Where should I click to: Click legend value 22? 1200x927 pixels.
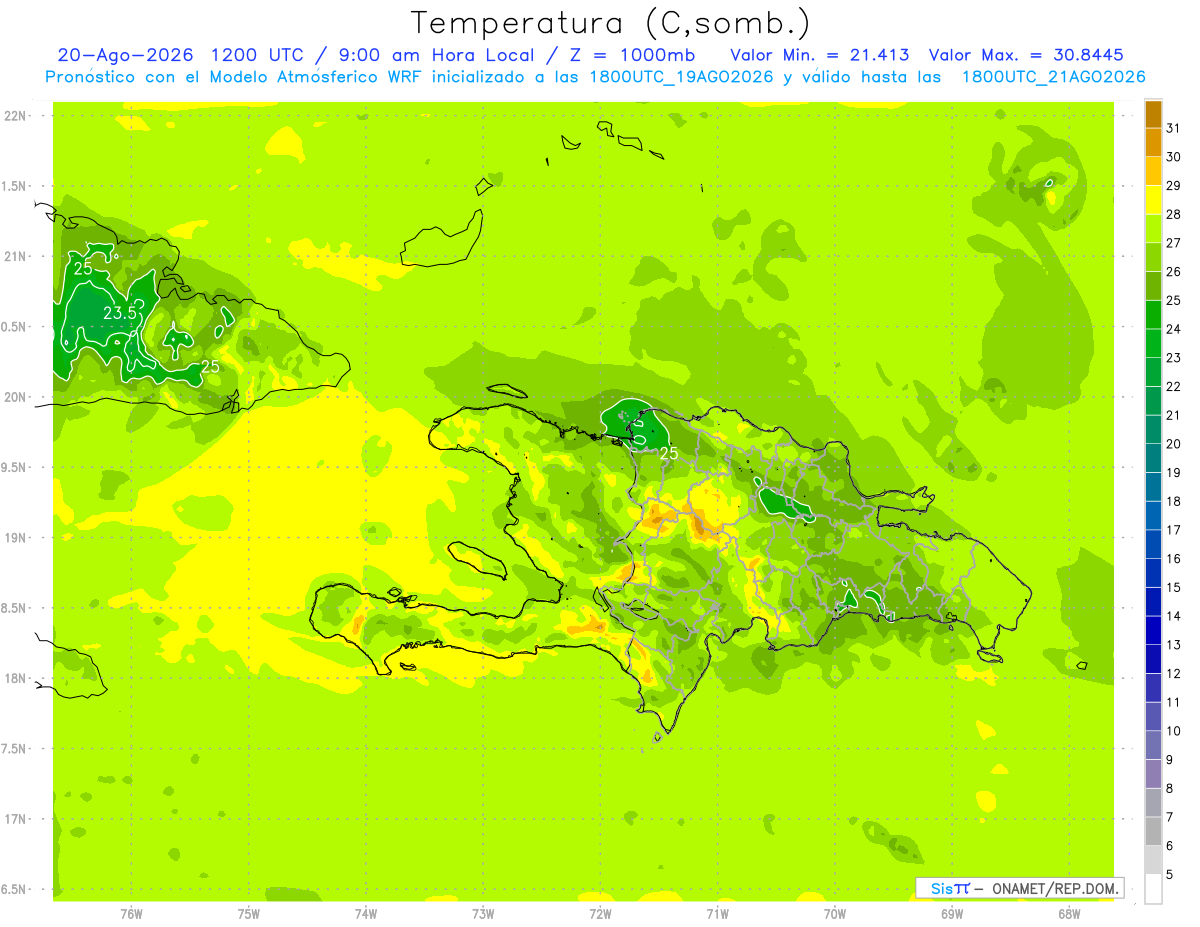coord(1174,386)
